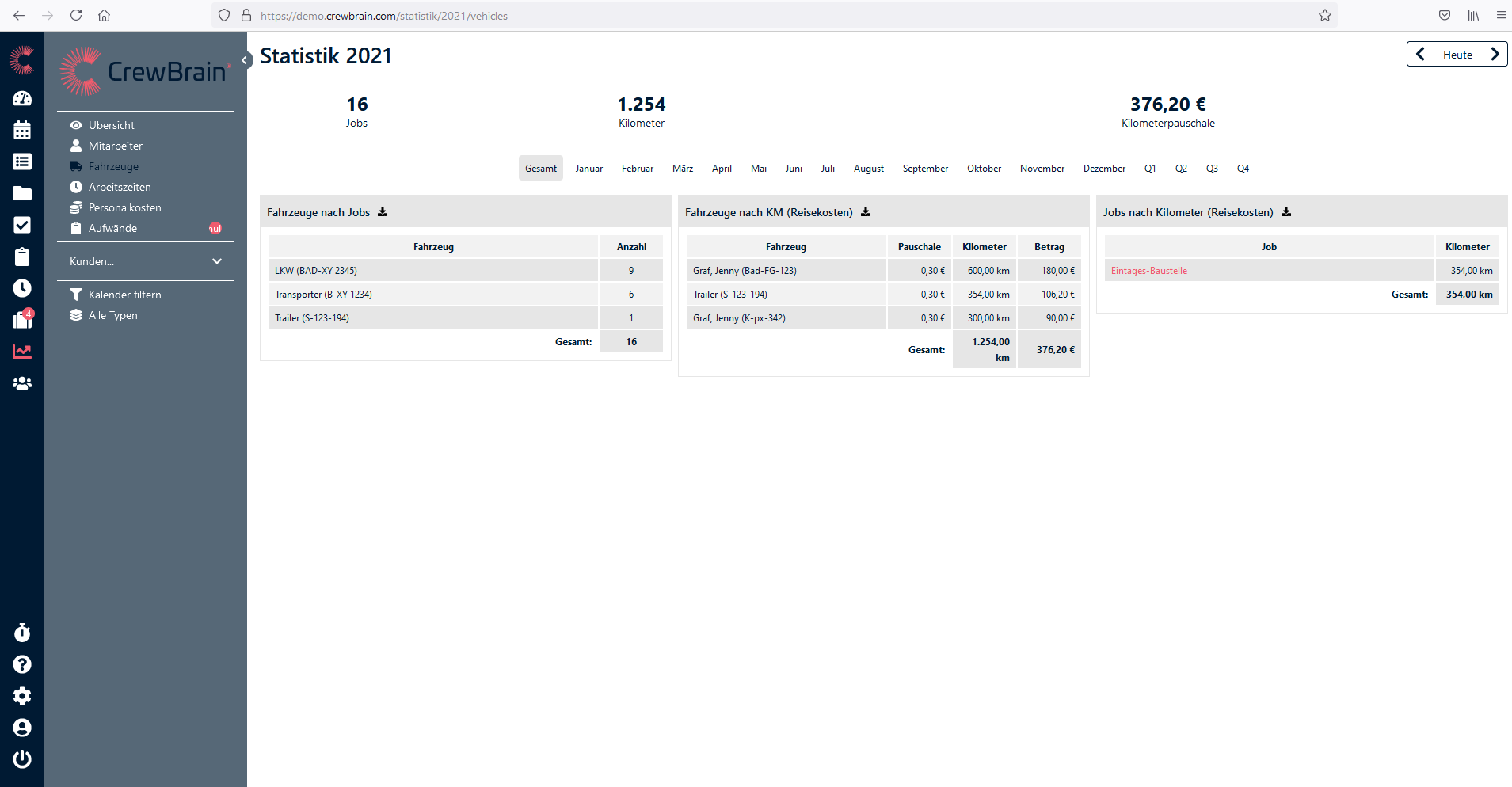Open Arbeitszeiten in the statistics menu
Viewport: 1512px width, 787px height.
click(120, 187)
